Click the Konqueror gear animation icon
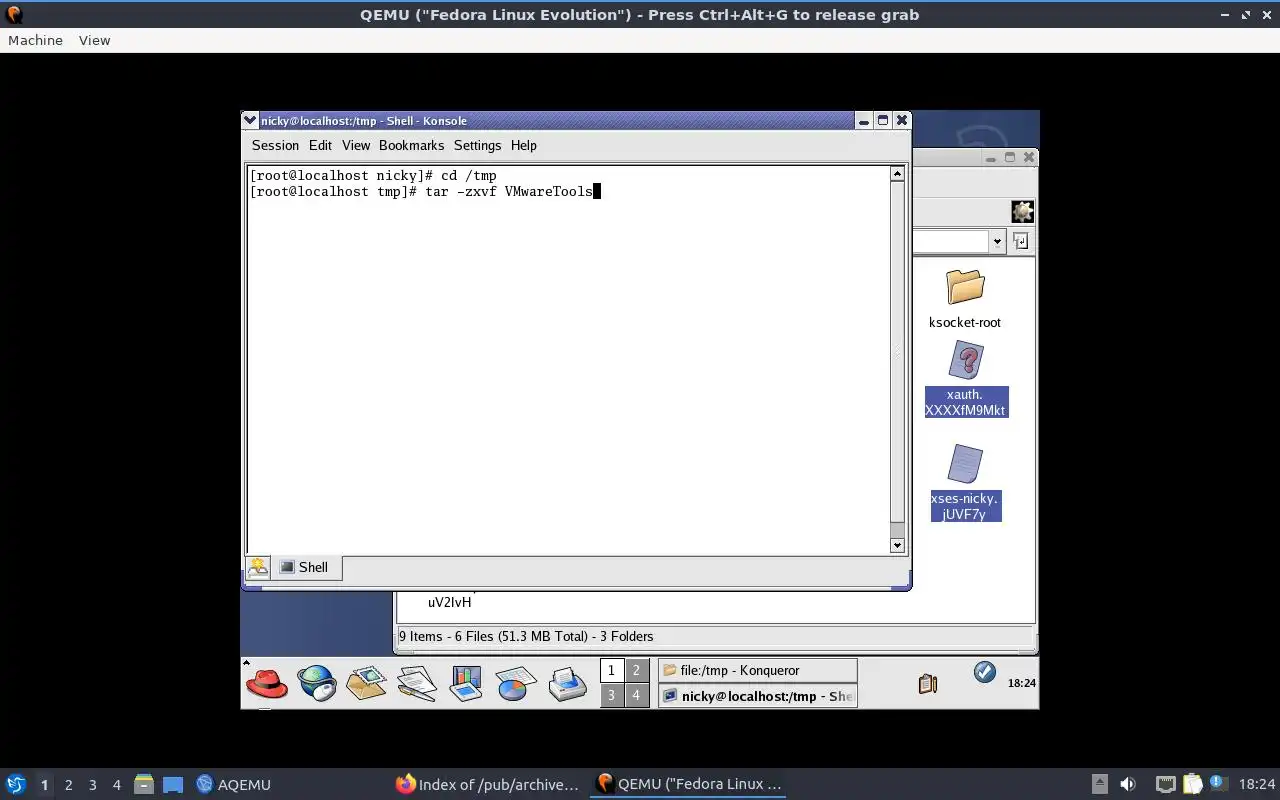 1022,212
